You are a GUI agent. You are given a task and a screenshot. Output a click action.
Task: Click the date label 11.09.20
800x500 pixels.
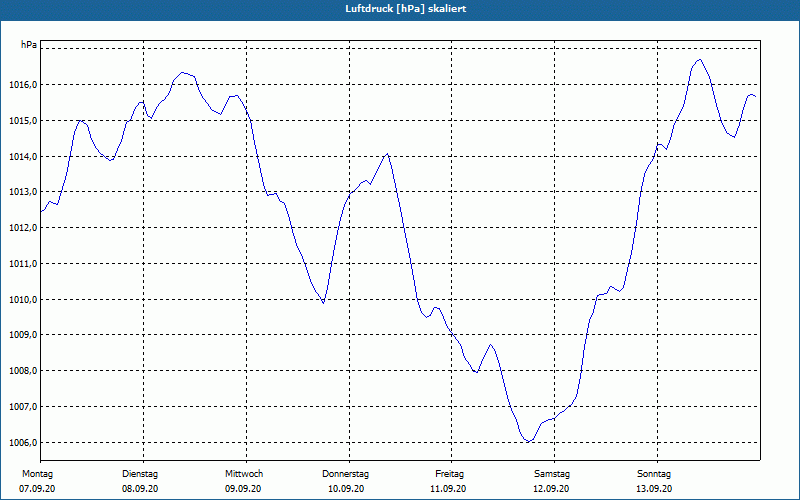coord(448,489)
